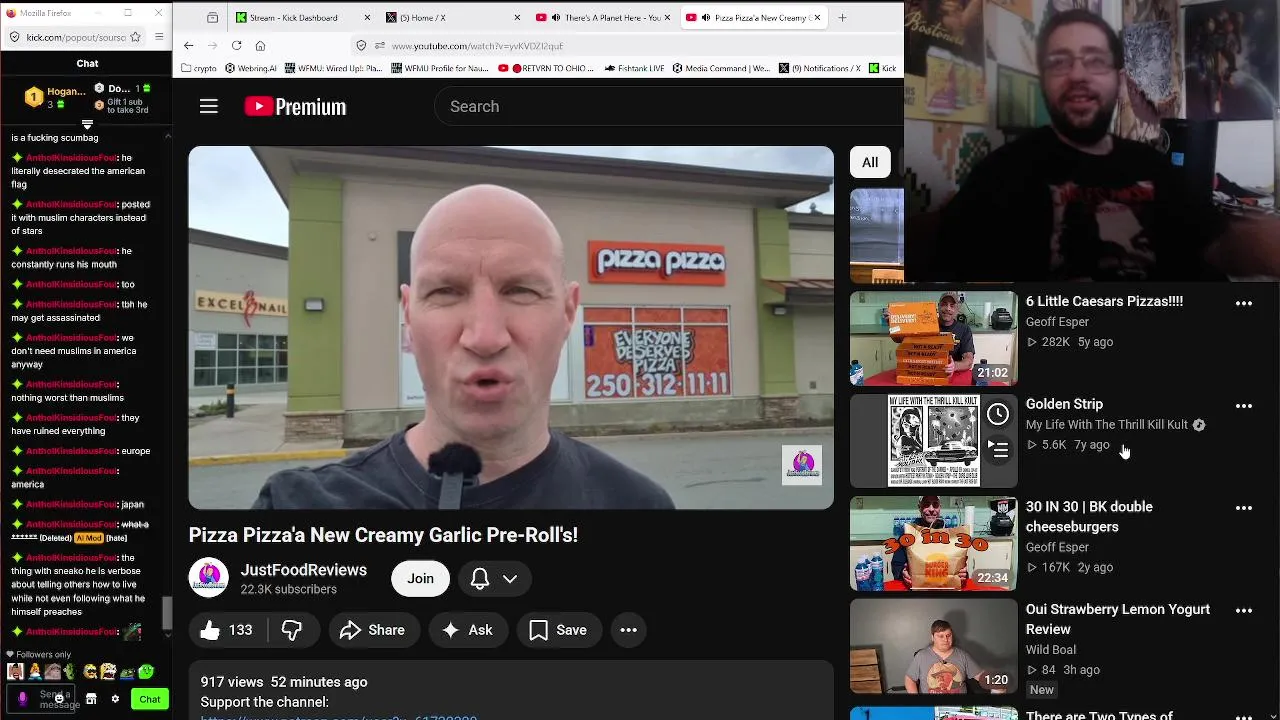Viewport: 1280px width, 720px height.
Task: Click the Kick chat scrollbar
Action: (167, 613)
